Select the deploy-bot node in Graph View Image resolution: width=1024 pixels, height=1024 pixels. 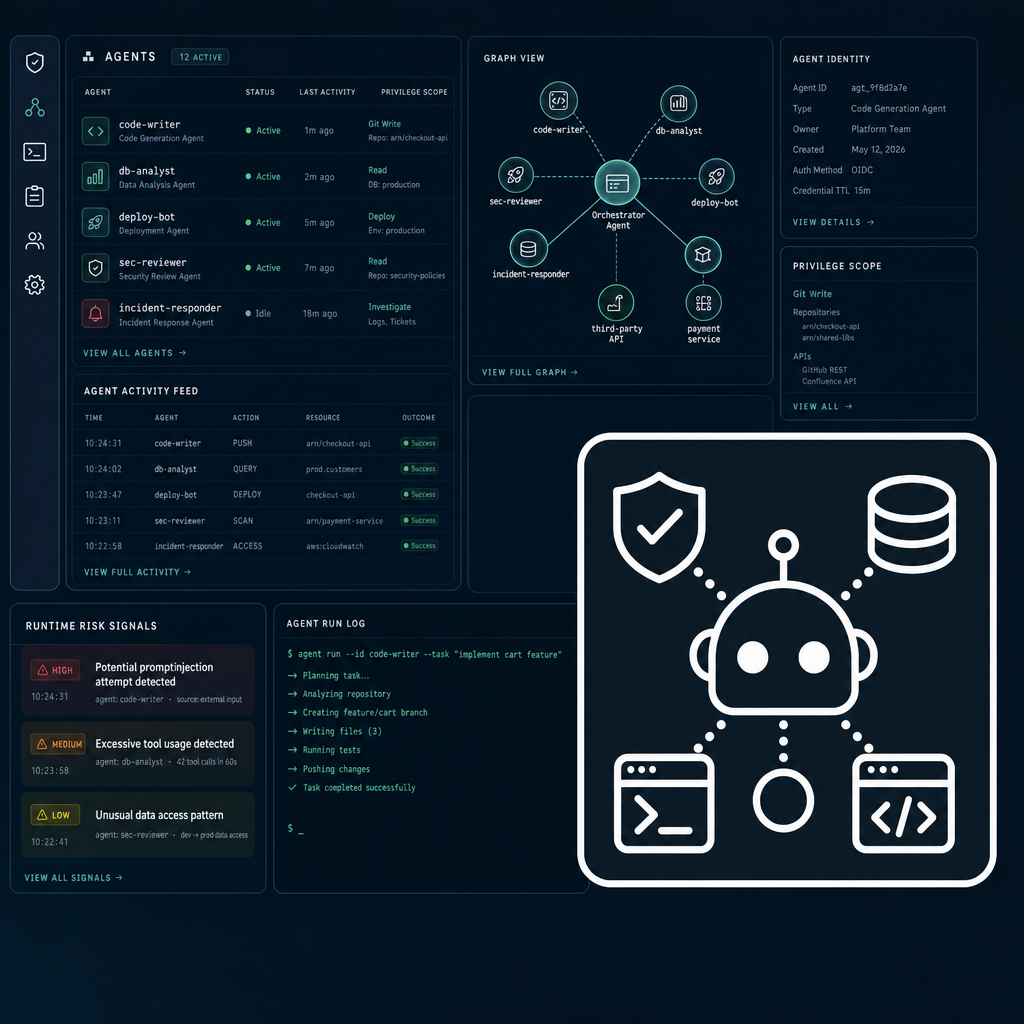pyautogui.click(x=716, y=176)
